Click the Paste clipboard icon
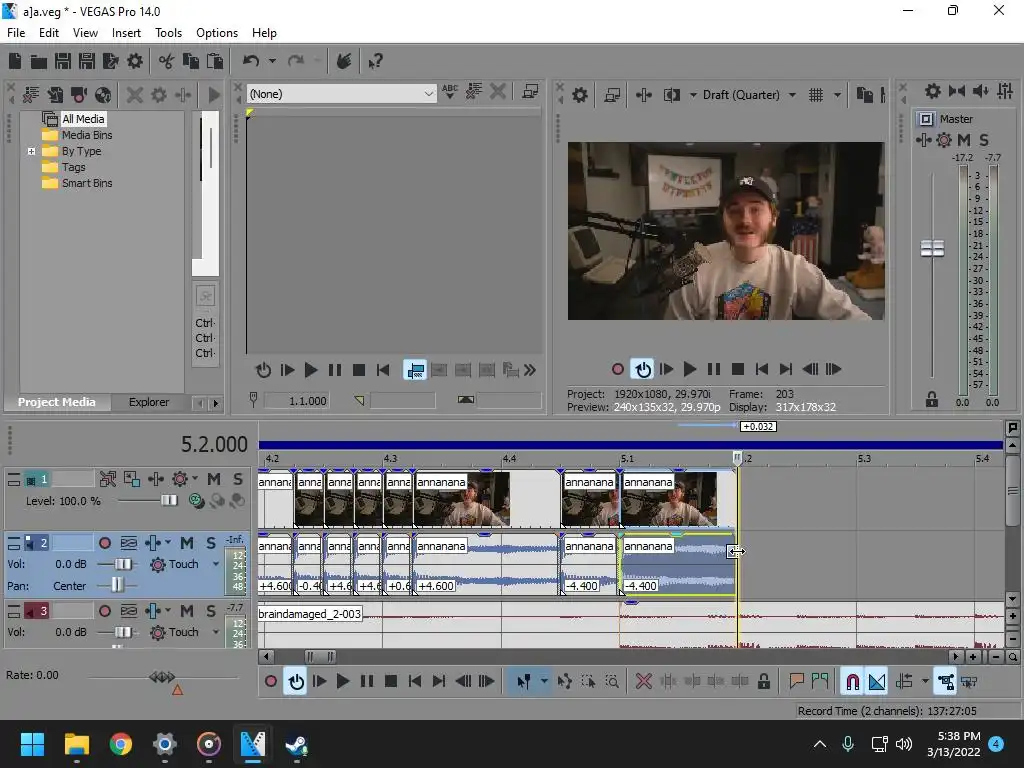 (215, 61)
